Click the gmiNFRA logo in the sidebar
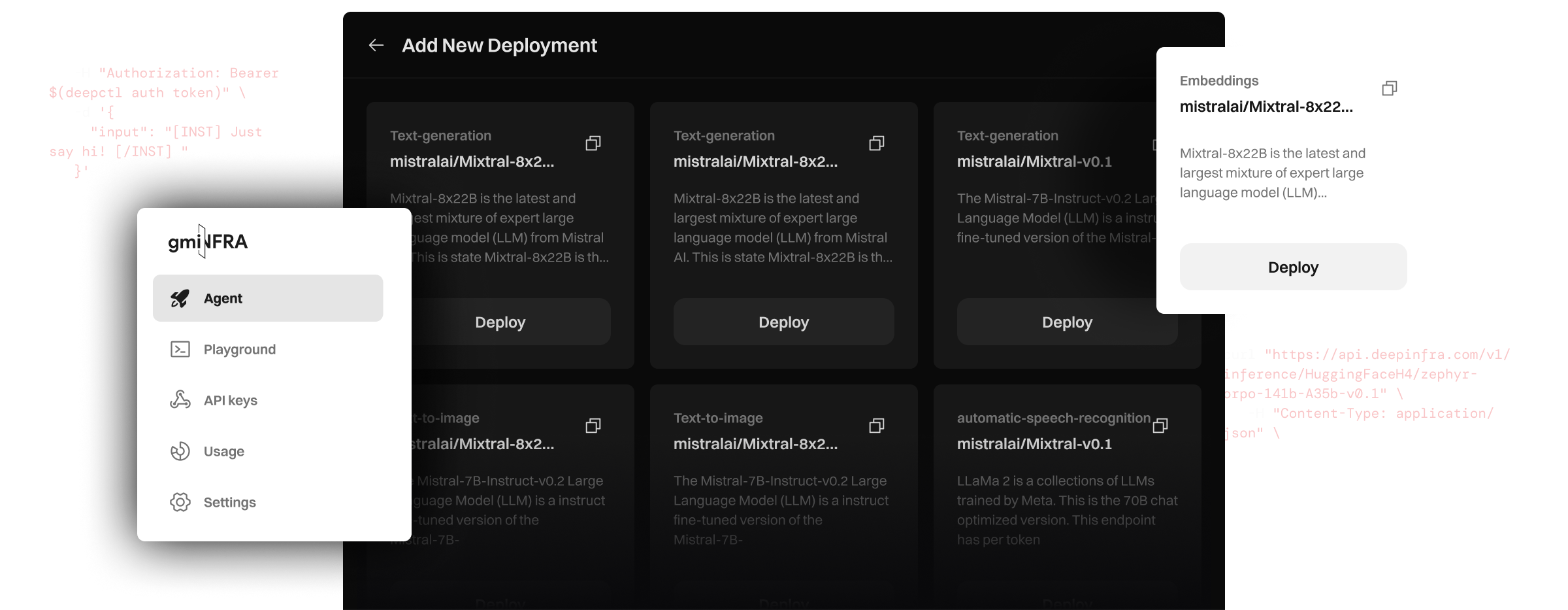1568x610 pixels. [x=208, y=242]
